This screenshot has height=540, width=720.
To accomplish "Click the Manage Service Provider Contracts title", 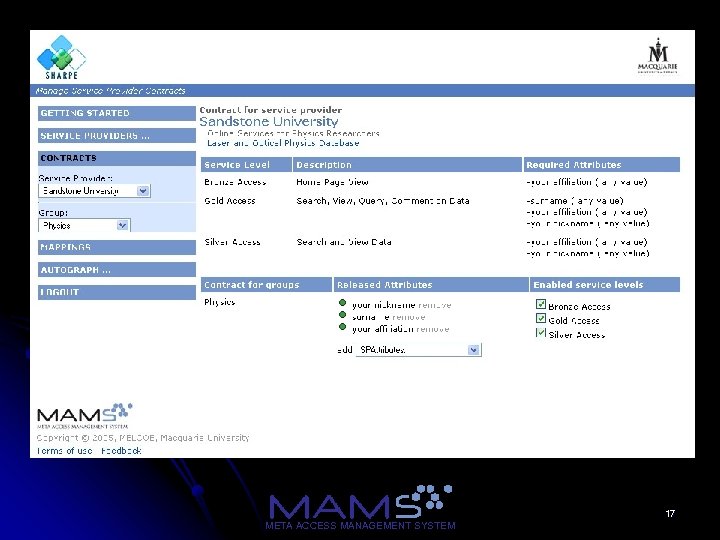I will 110,91.
